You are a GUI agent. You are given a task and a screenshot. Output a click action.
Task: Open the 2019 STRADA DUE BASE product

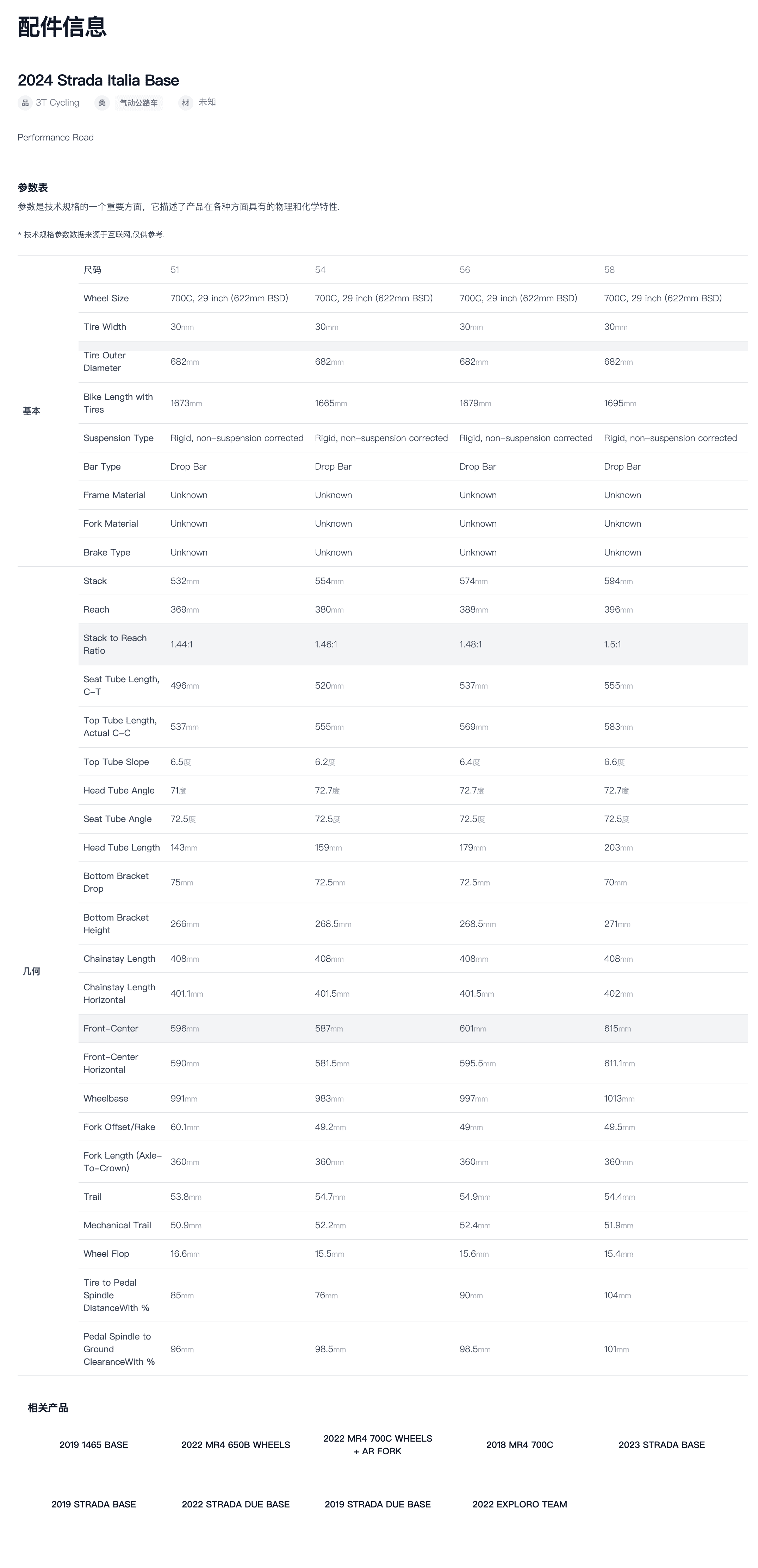(x=378, y=1504)
